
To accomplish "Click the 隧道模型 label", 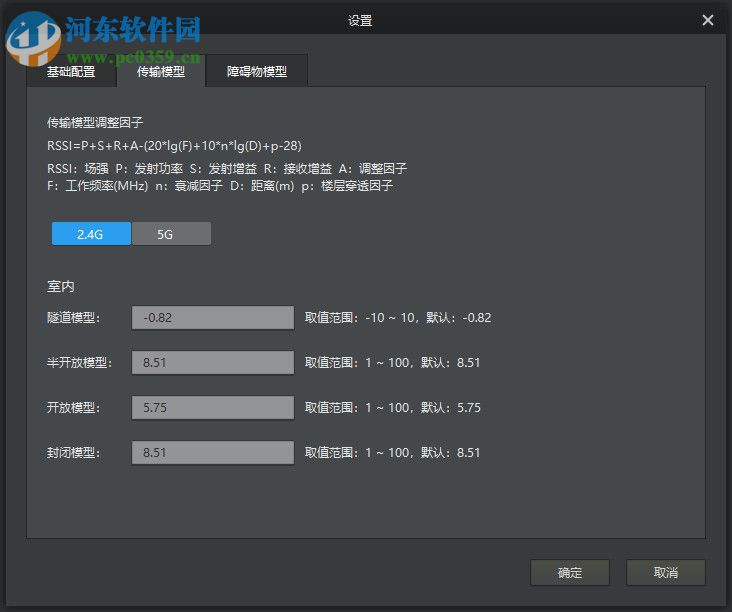I will pyautogui.click(x=73, y=318).
